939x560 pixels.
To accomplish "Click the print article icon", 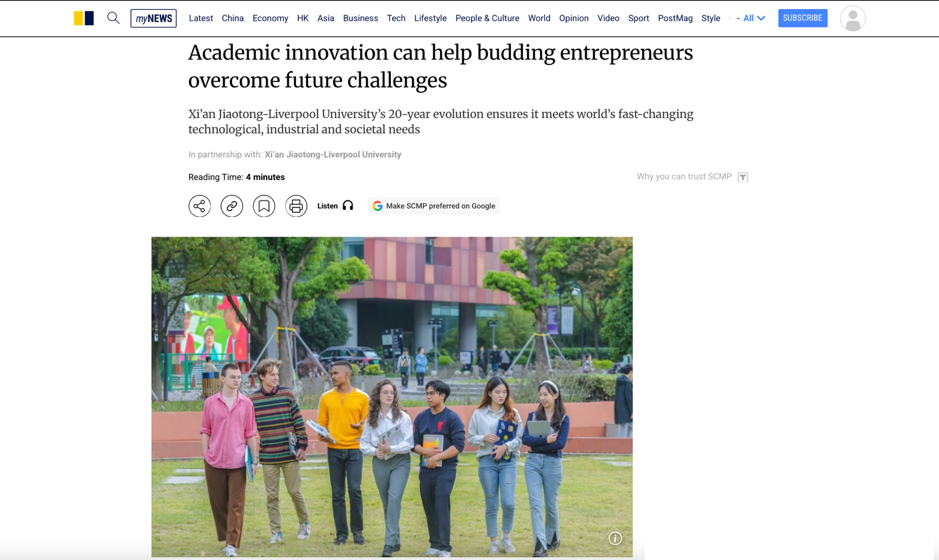I will 296,206.
